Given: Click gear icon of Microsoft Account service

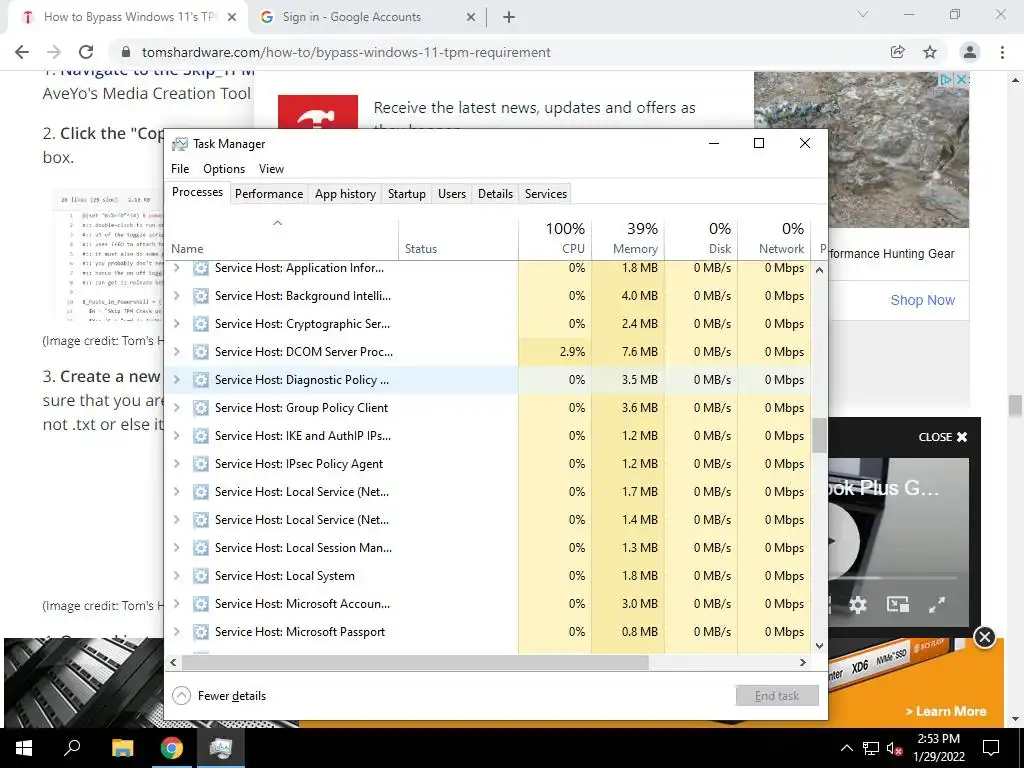Looking at the screenshot, I should (201, 604).
